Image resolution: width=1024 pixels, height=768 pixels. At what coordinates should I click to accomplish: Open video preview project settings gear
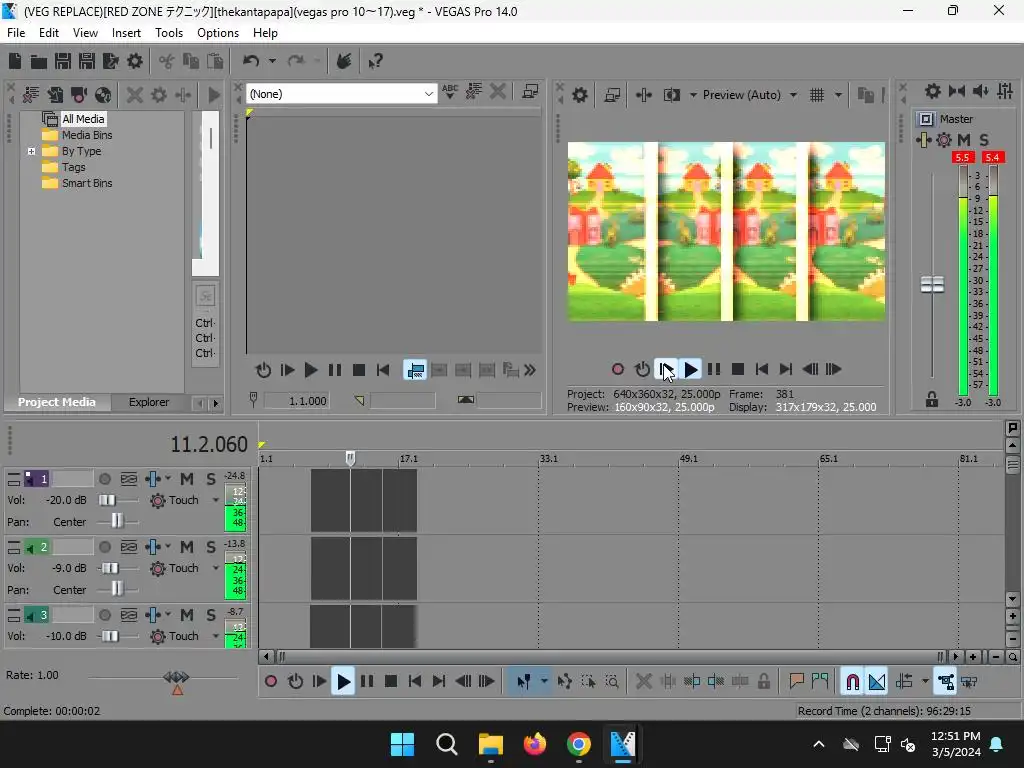point(579,95)
